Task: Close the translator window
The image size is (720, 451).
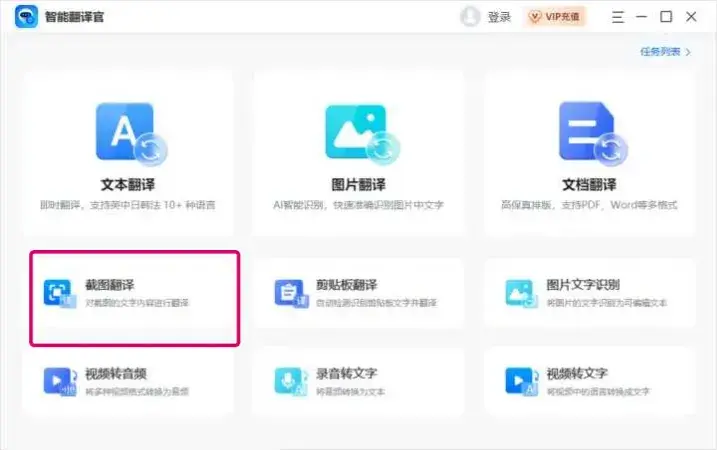Action: click(x=691, y=17)
